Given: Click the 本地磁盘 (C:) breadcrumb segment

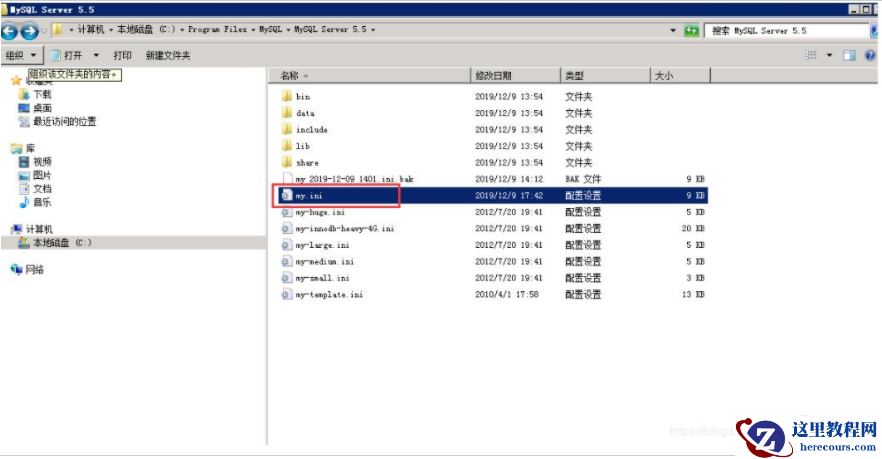Looking at the screenshot, I should point(146,29).
